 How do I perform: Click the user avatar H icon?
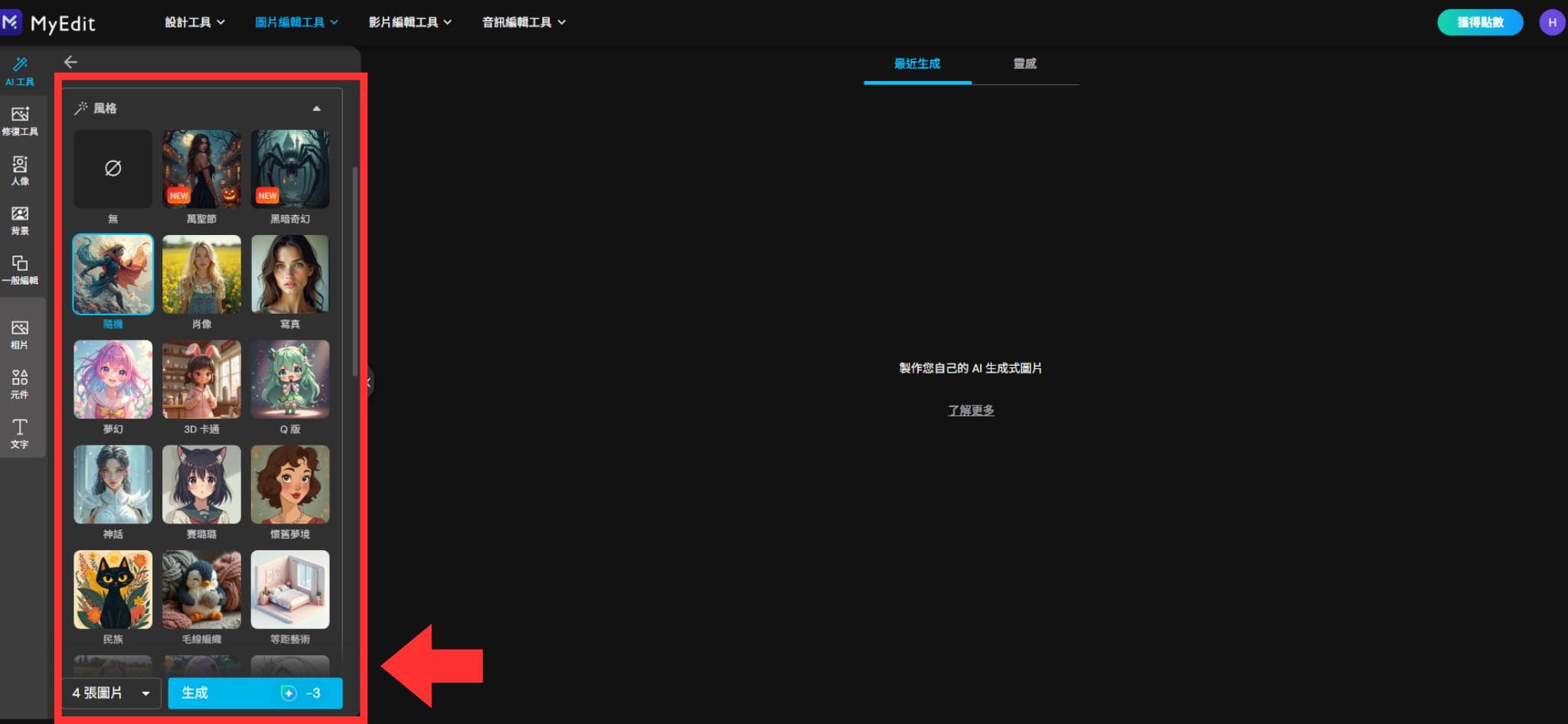click(1552, 22)
